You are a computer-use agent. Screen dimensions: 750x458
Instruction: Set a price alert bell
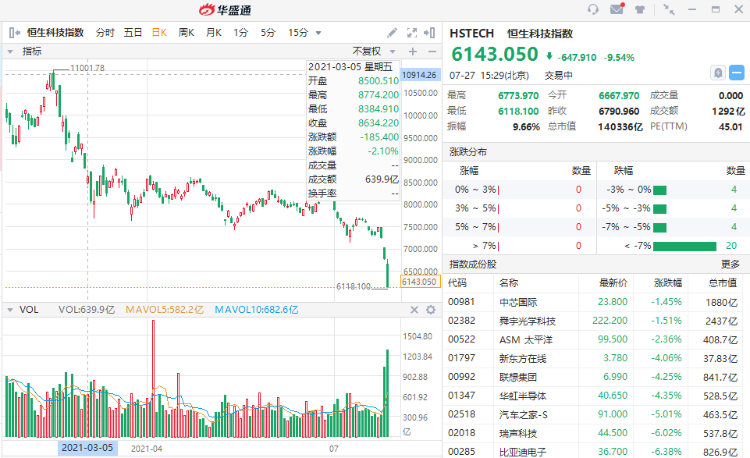[x=718, y=73]
